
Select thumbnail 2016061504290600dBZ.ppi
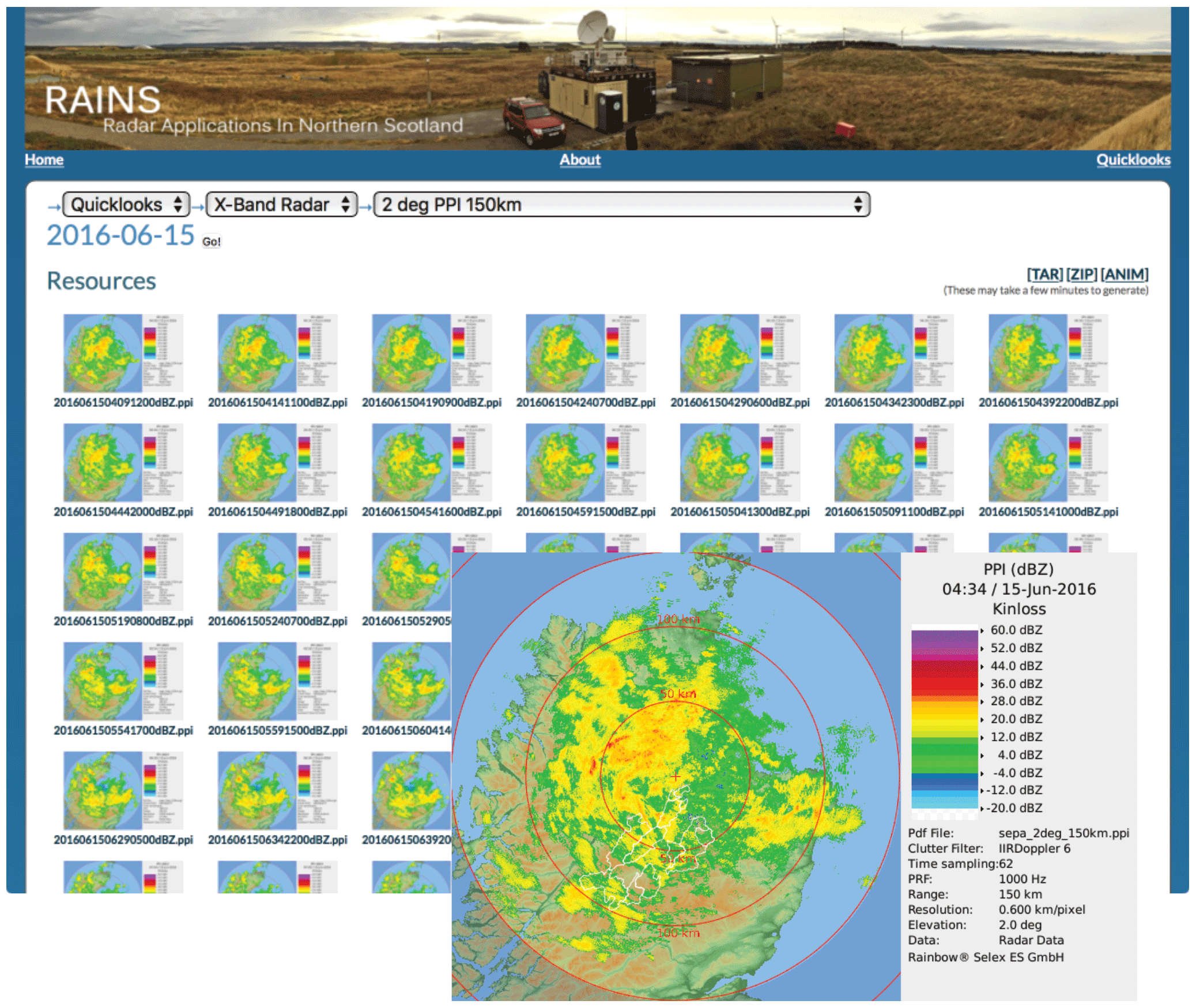coord(740,353)
